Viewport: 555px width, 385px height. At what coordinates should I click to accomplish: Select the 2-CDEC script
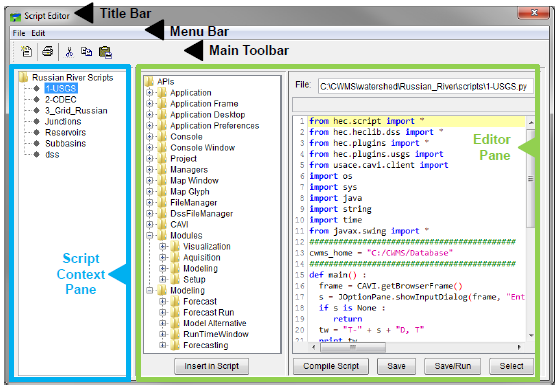point(61,99)
